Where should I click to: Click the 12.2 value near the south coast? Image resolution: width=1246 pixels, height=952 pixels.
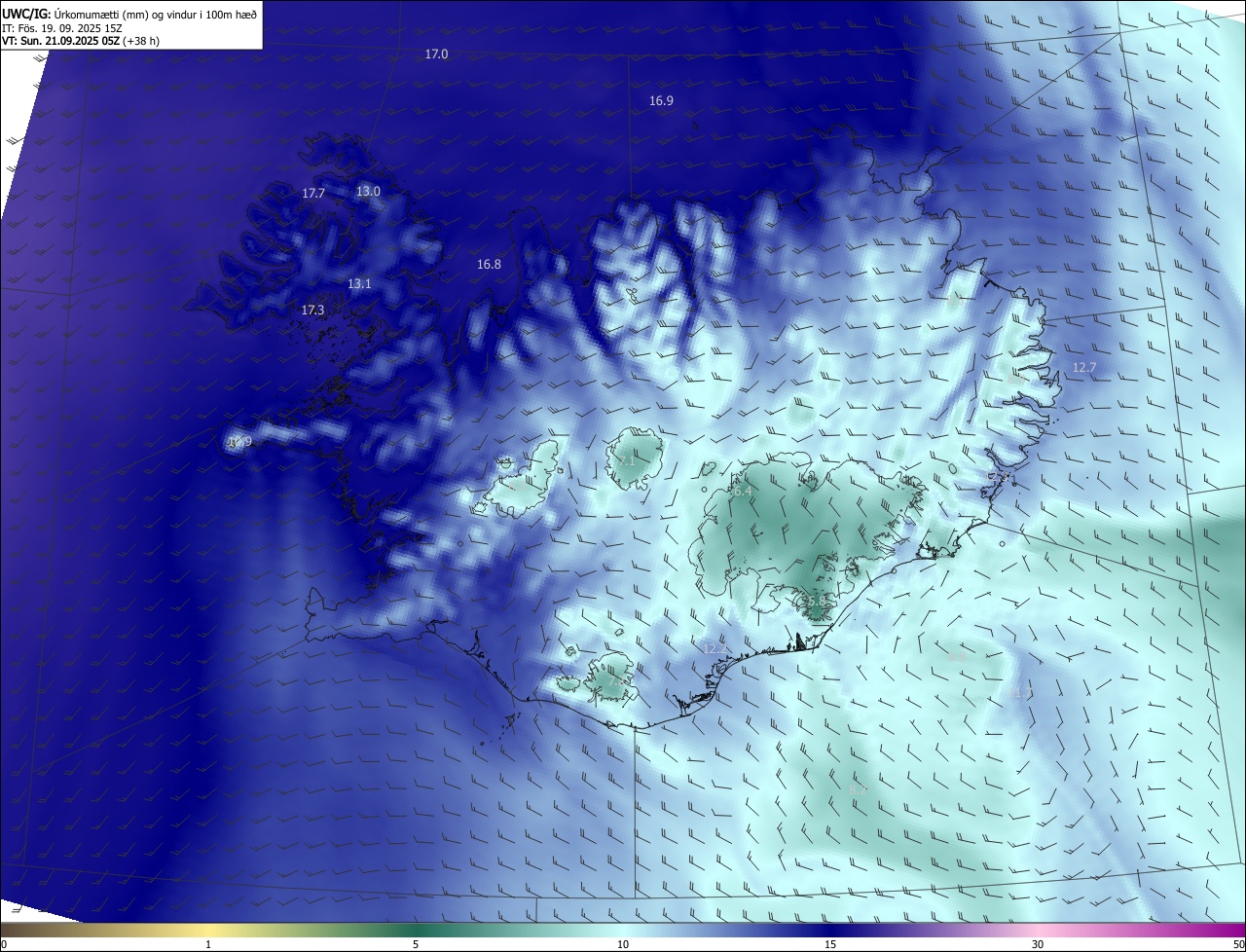[715, 648]
